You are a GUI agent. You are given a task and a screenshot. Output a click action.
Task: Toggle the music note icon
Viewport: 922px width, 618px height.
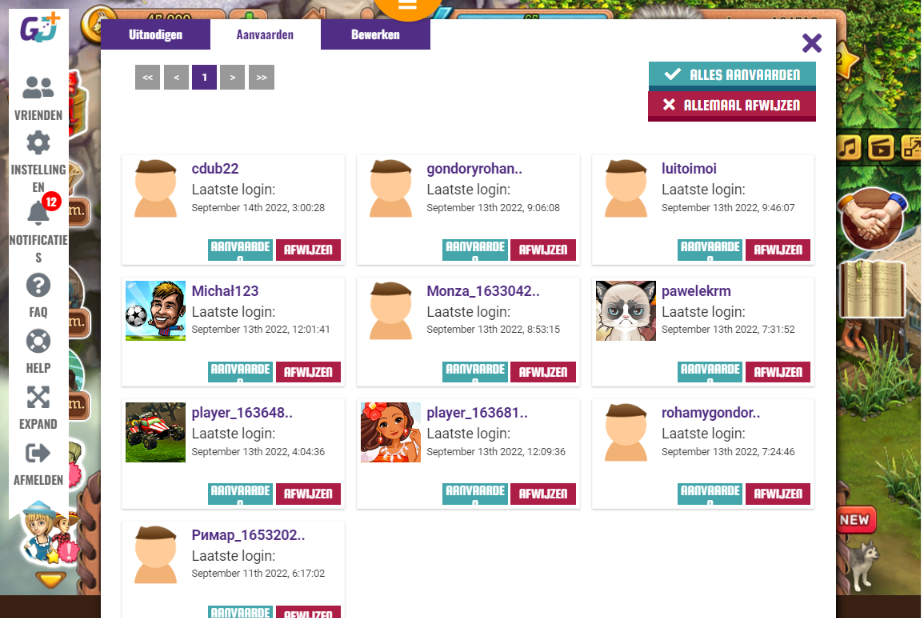(x=848, y=147)
